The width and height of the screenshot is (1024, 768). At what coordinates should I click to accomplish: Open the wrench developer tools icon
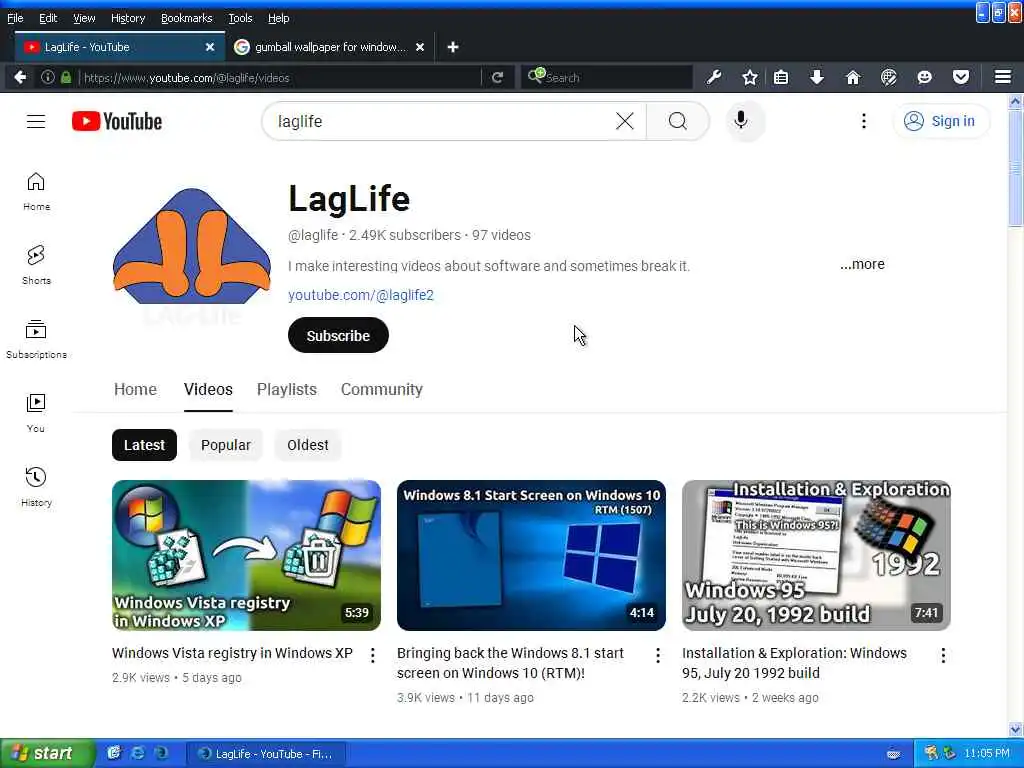tap(714, 78)
